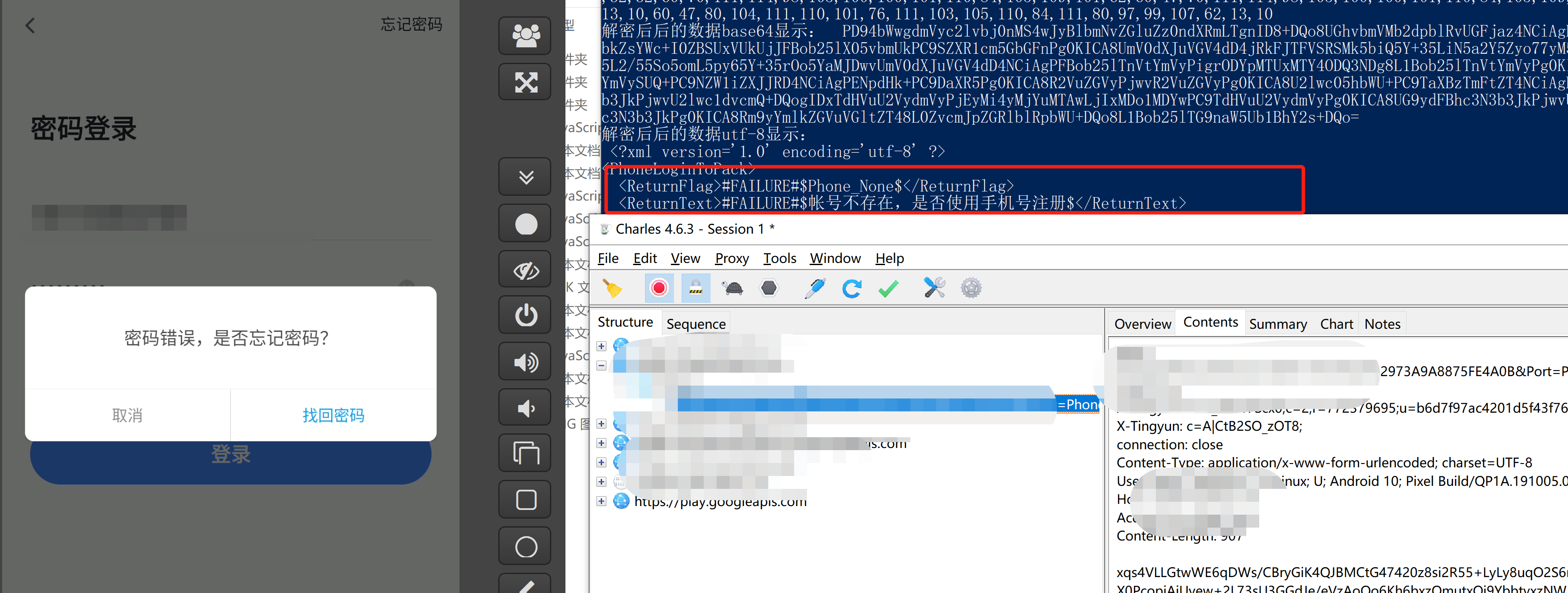Viewport: 1568px width, 593px height.
Task: Clear the Charles session with the broom icon
Action: pyautogui.click(x=612, y=288)
